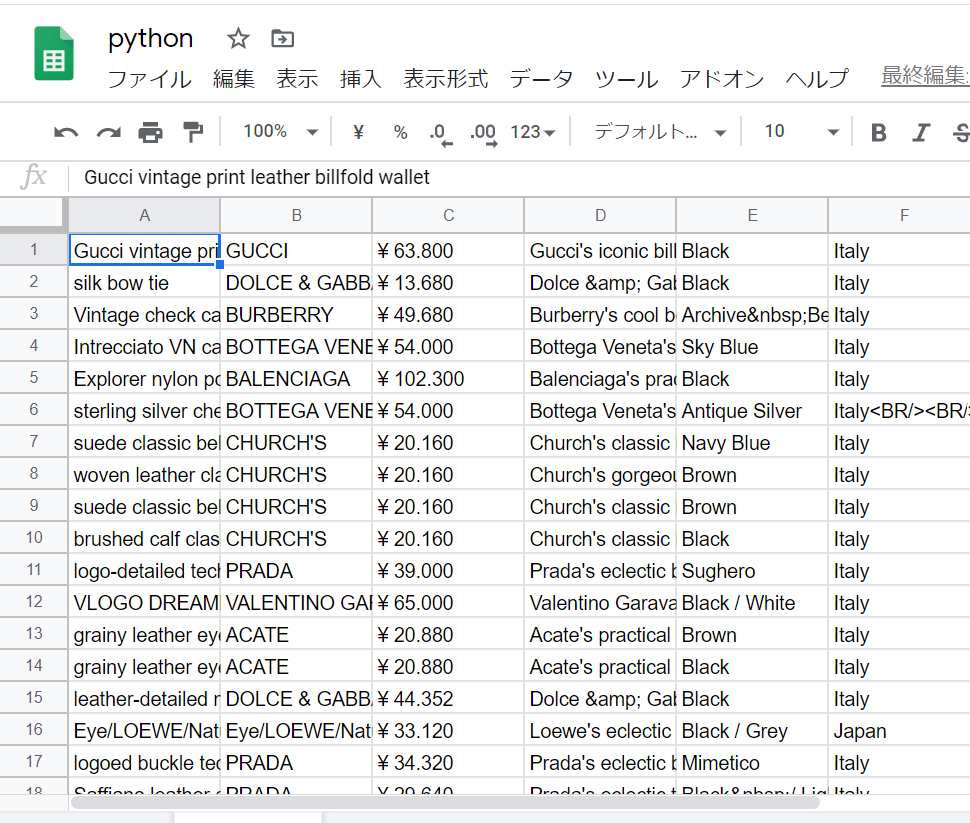Open the 表示形式 menu
This screenshot has height=823, width=970.
445,79
